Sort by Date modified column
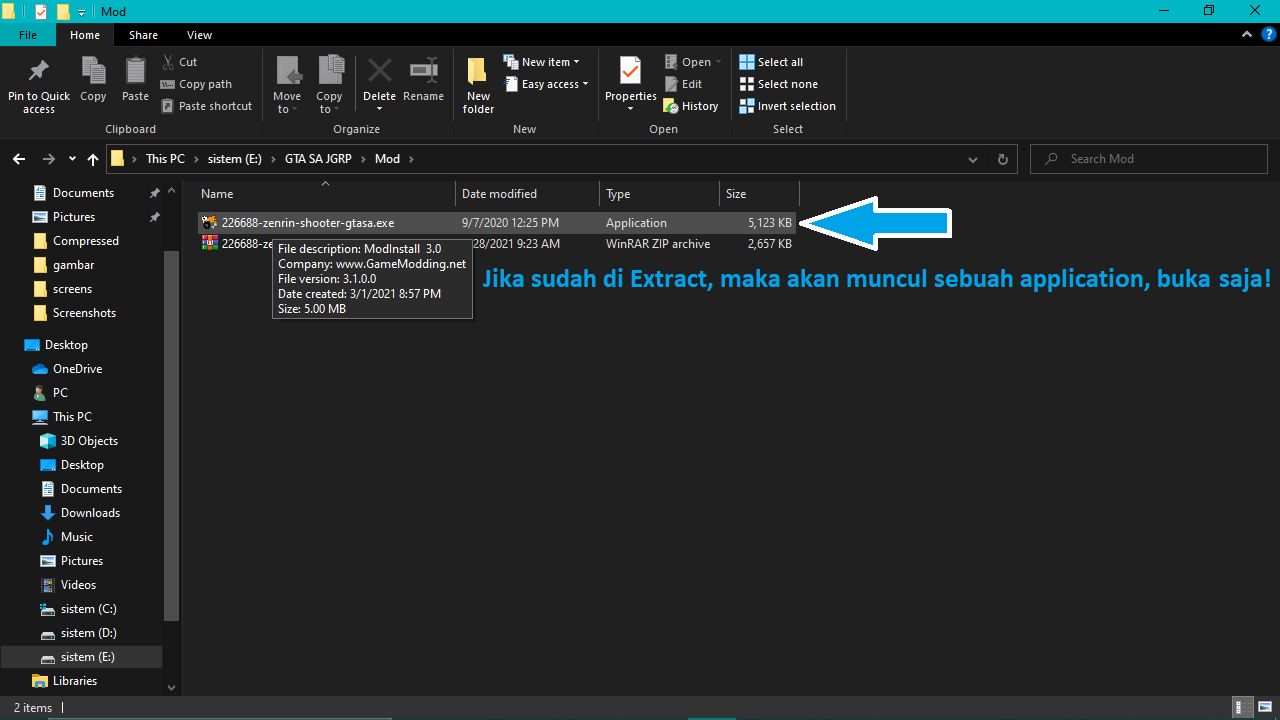The image size is (1280, 720). (x=527, y=194)
